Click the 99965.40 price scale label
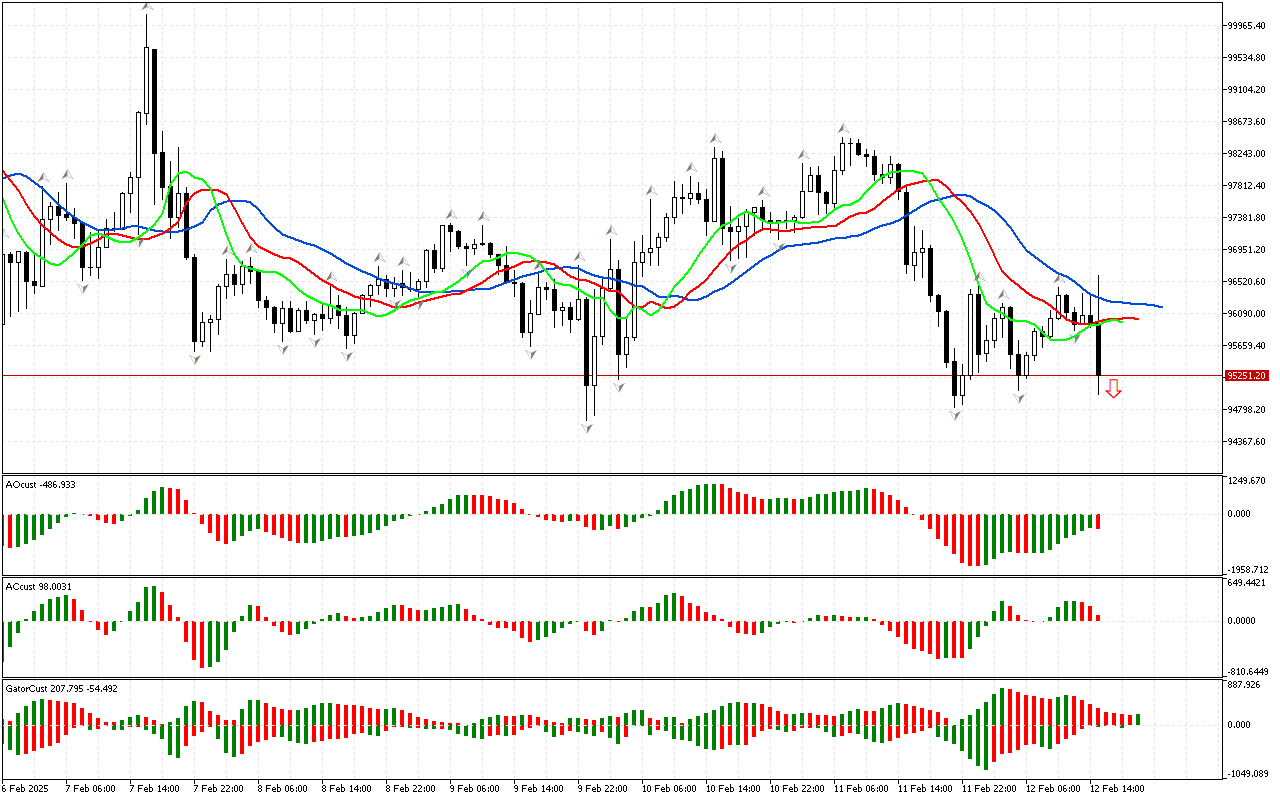This screenshot has height=800, width=1280. [x=1246, y=26]
